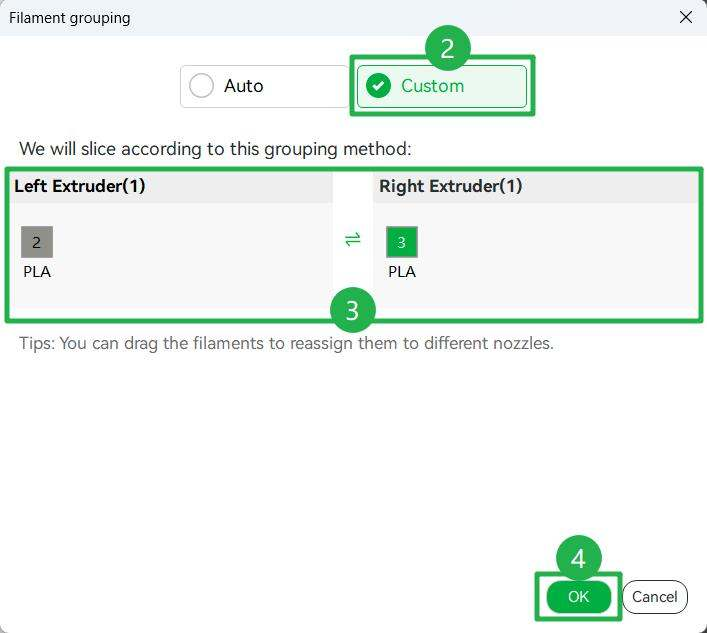Click the green step 2 badge
Screen dimensions: 707x633
pos(448,48)
